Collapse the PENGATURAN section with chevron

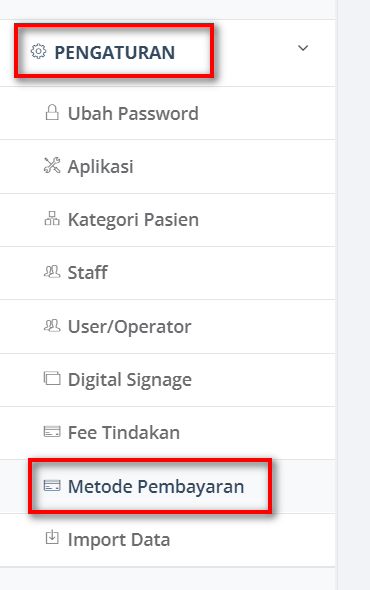pyautogui.click(x=303, y=48)
